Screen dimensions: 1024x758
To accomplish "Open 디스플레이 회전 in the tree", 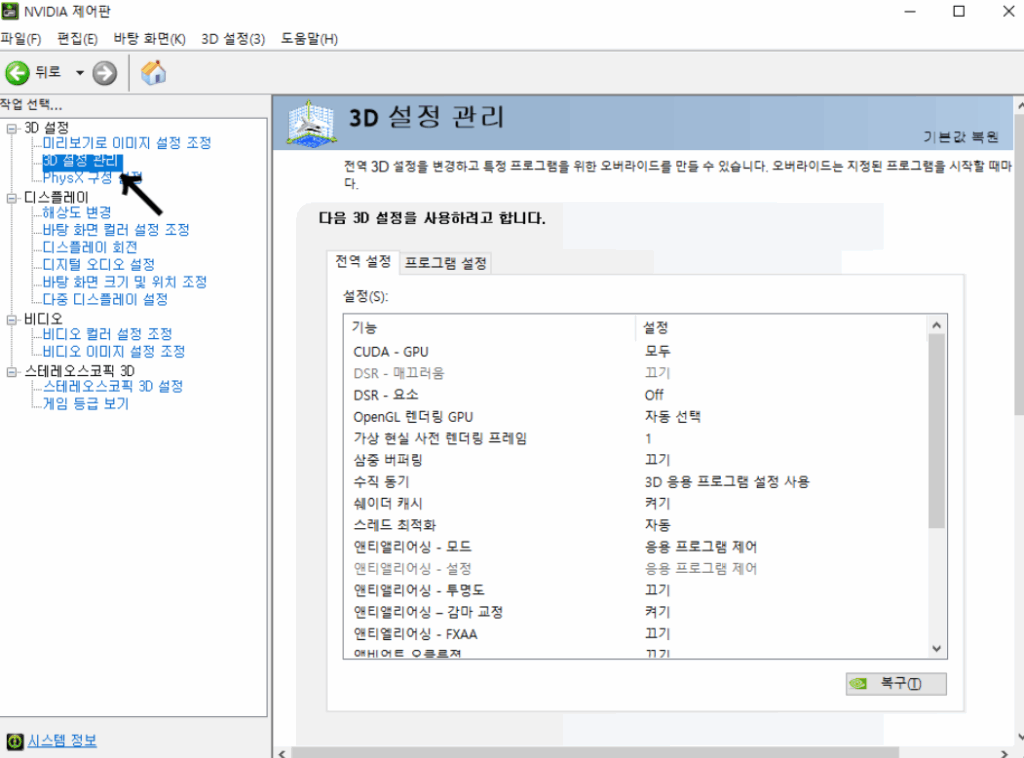I will click(90, 247).
